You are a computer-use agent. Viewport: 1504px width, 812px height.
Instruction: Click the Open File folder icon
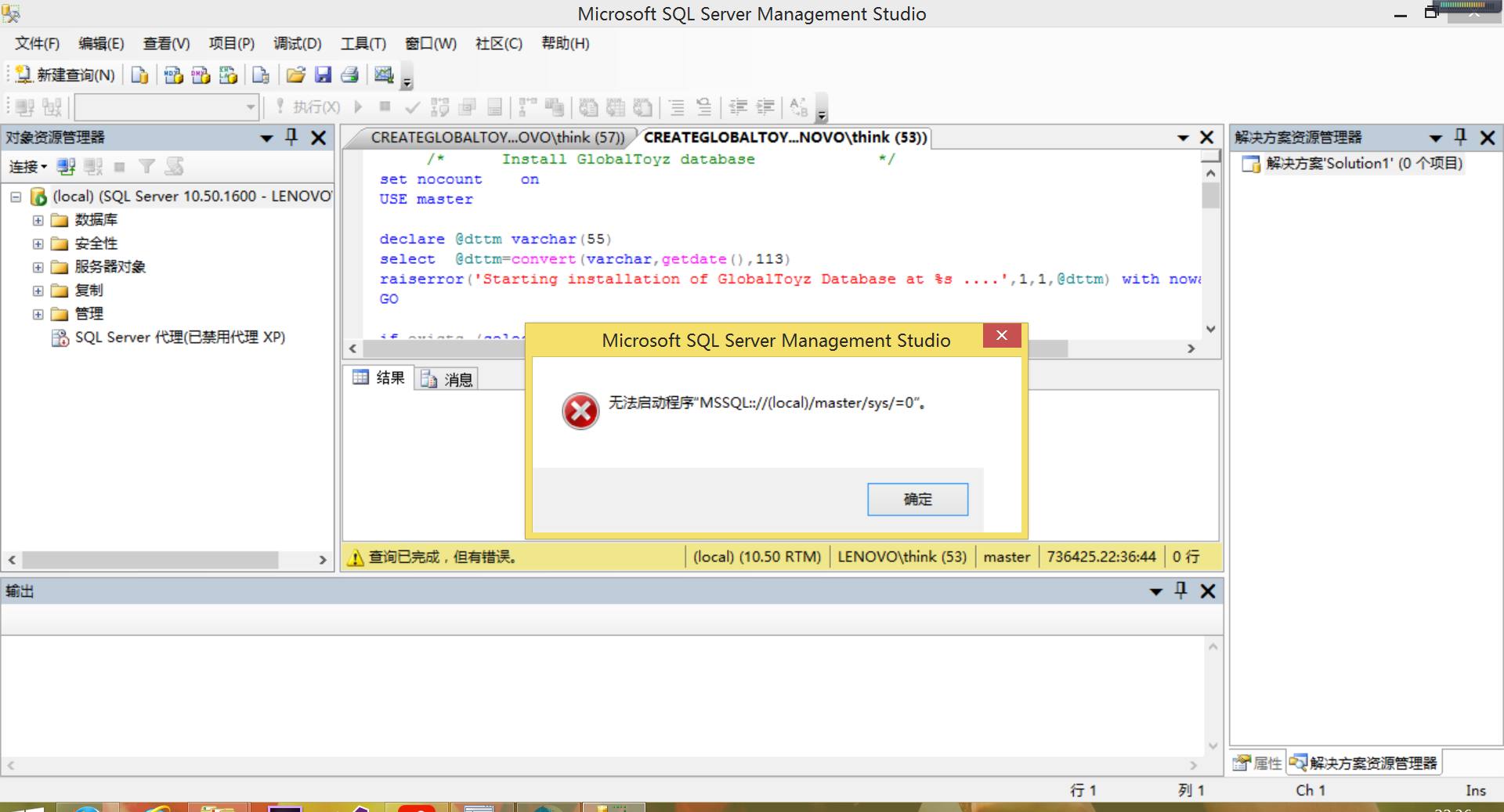[x=295, y=74]
